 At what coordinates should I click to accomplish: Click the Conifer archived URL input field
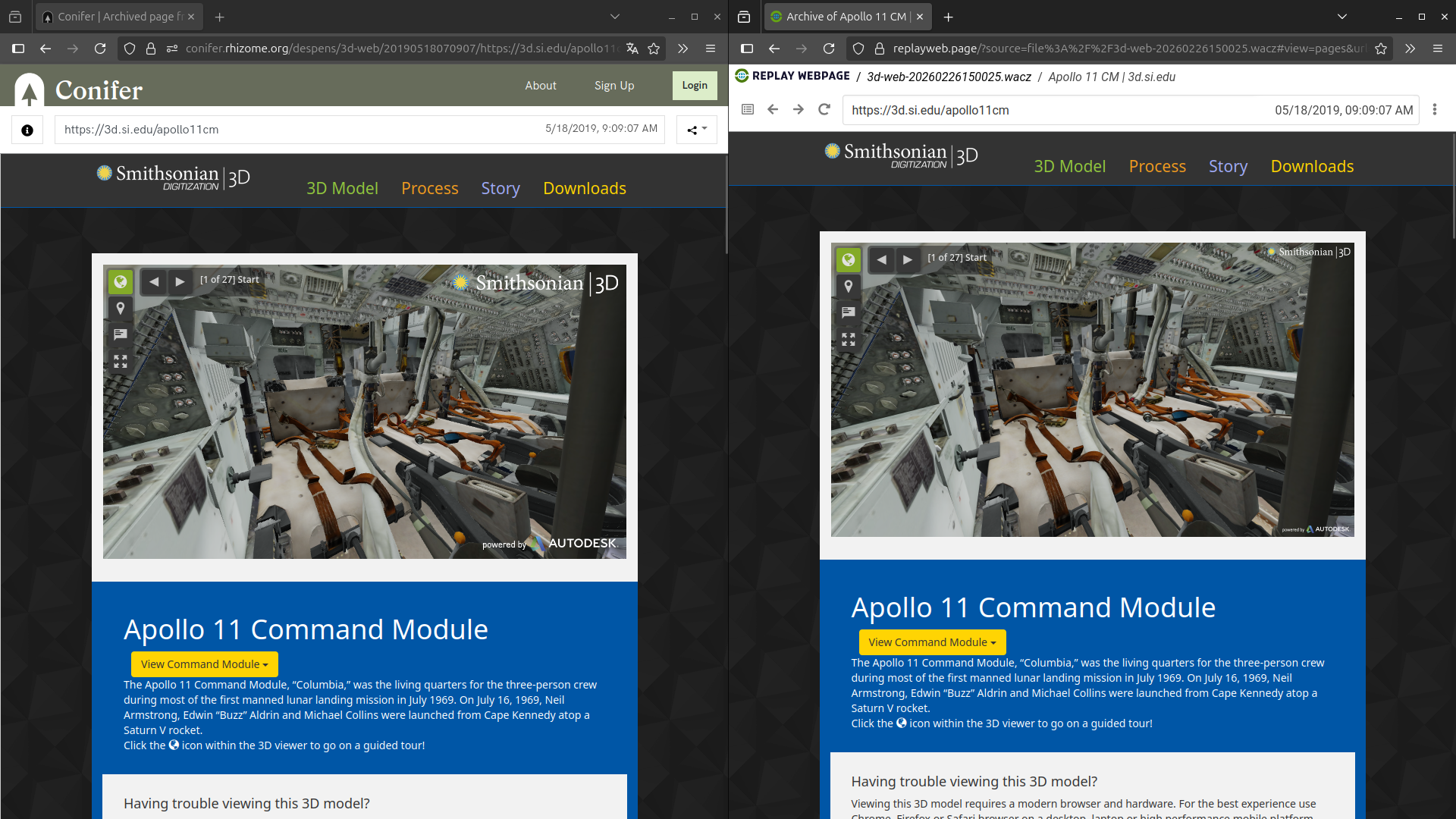pyautogui.click(x=359, y=130)
